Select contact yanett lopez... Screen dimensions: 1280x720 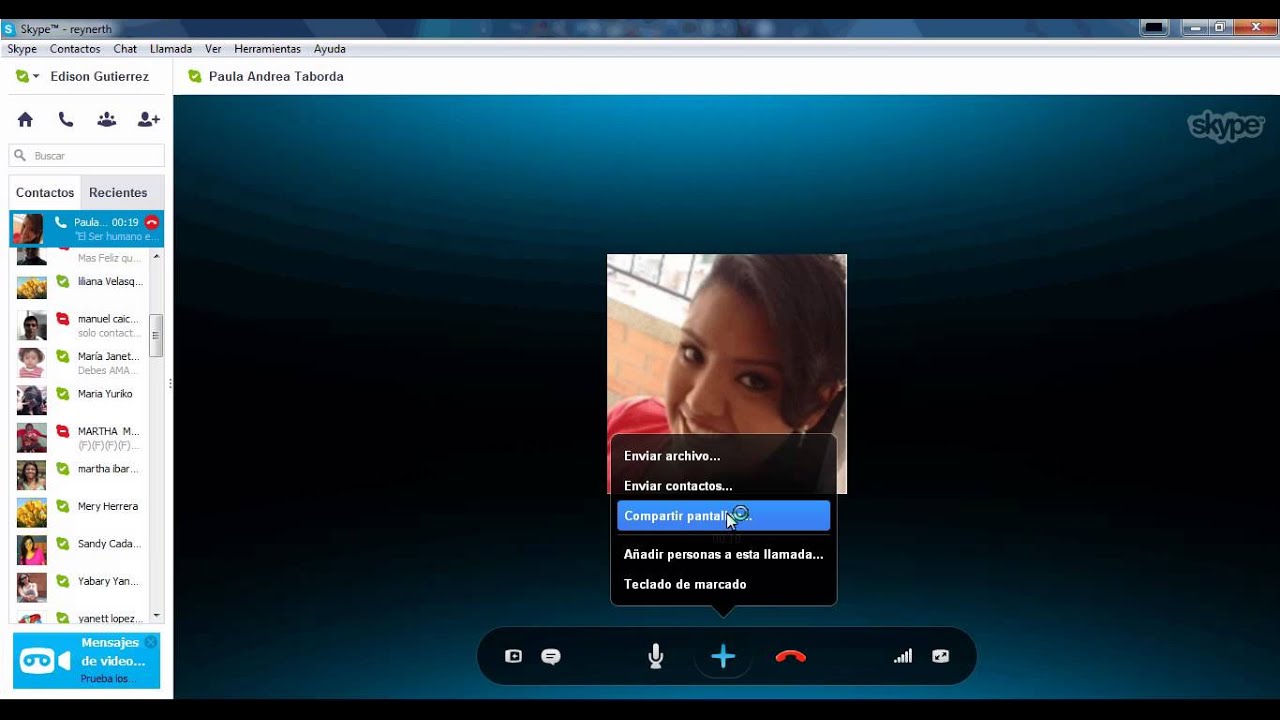(x=80, y=617)
